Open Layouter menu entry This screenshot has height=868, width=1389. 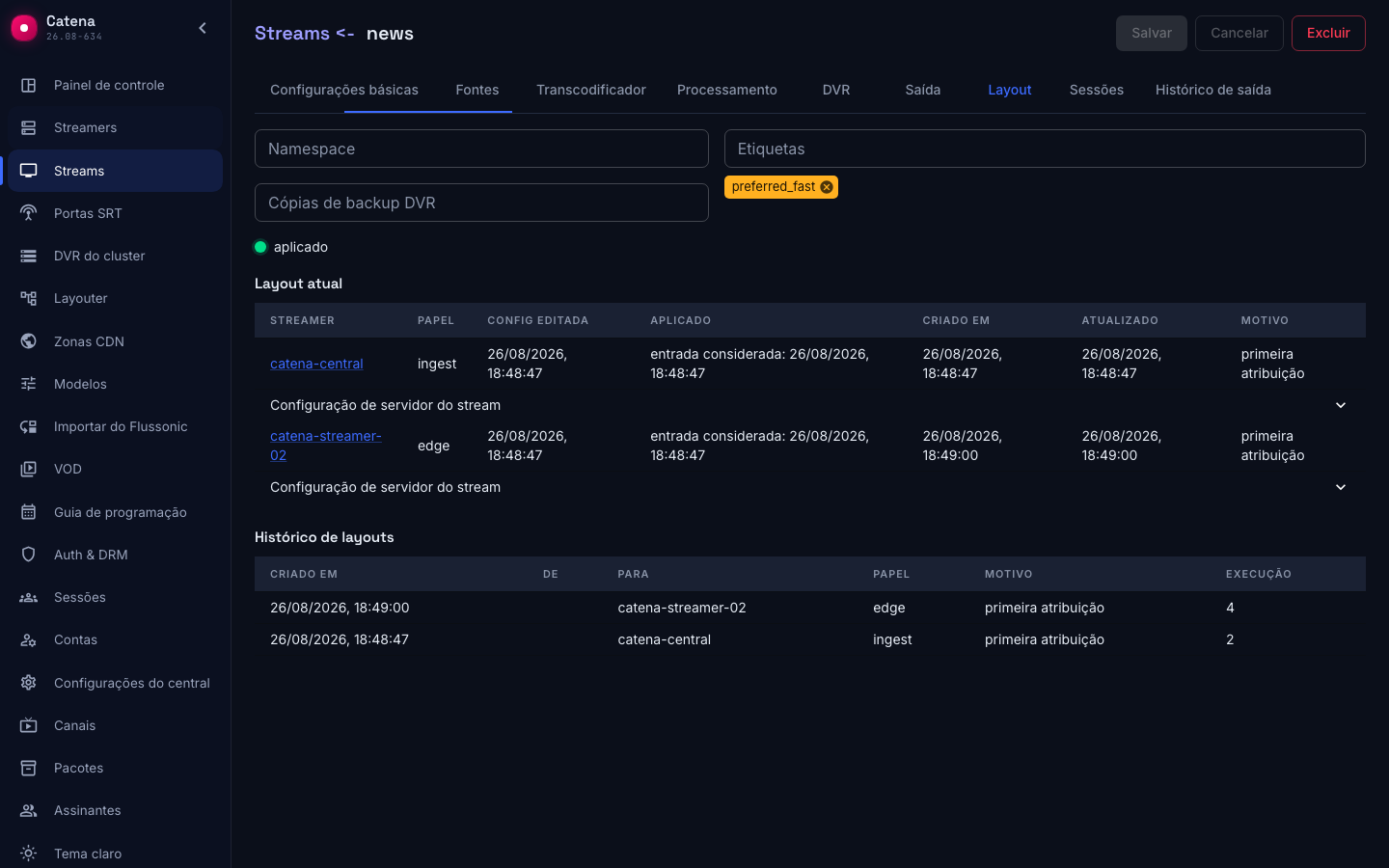[116, 298]
